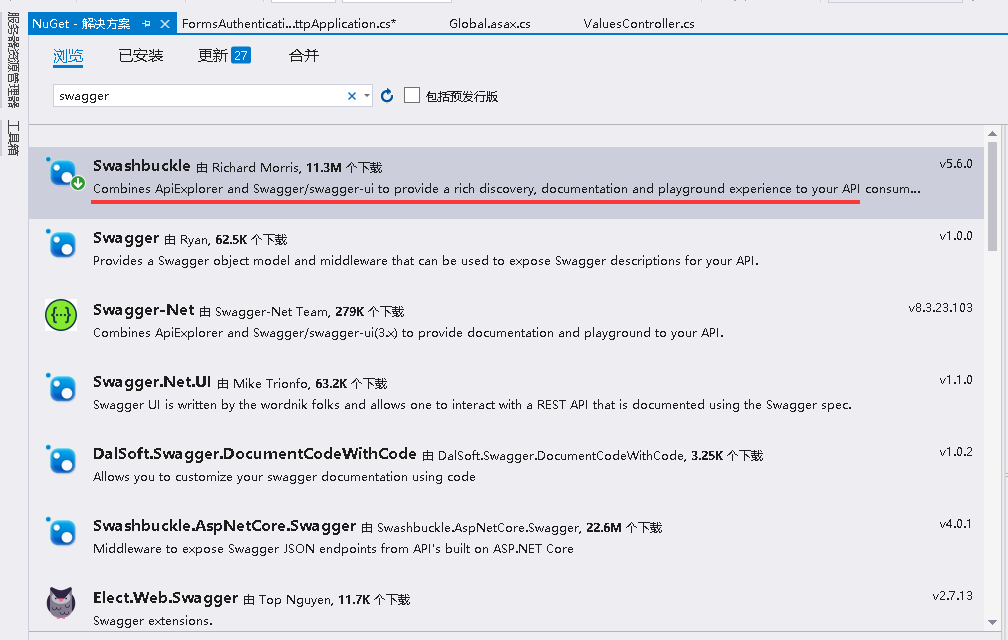This screenshot has width=1008, height=640.
Task: Select the Swashbuckle package title
Action: pyautogui.click(x=141, y=166)
